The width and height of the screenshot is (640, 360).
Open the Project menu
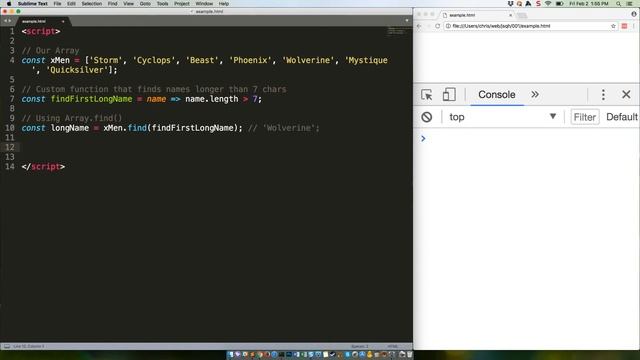pyautogui.click(x=182, y=4)
